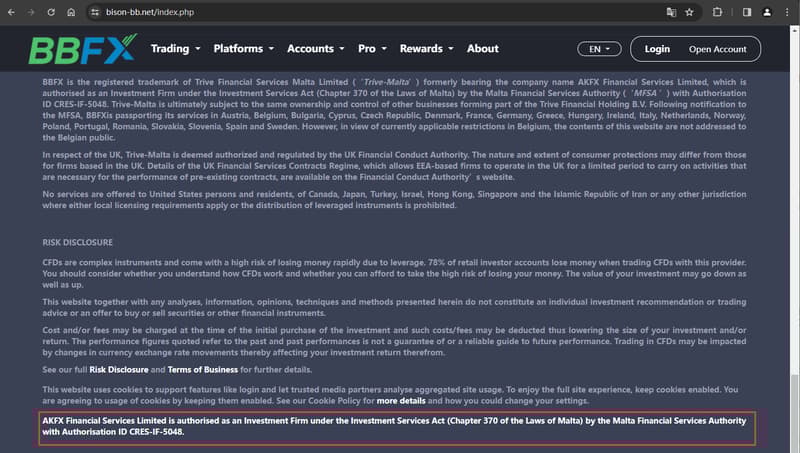Click the scrollbar up arrow
The image size is (800, 453).
[794, 30]
